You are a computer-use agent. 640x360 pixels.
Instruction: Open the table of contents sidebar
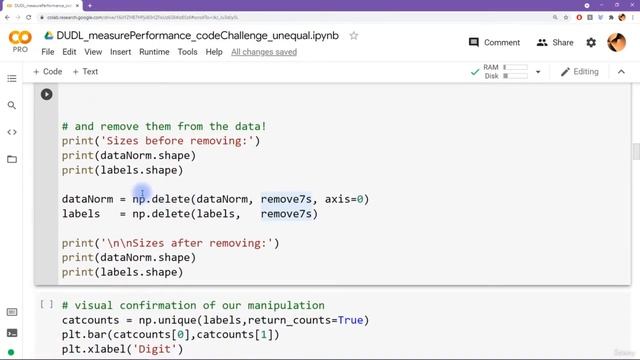tap(12, 78)
